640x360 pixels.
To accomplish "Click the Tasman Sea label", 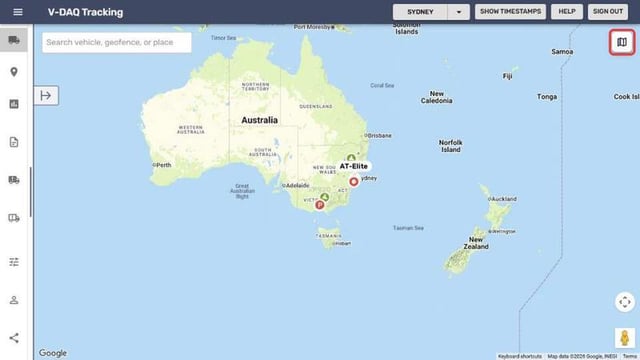I will coord(408,228).
